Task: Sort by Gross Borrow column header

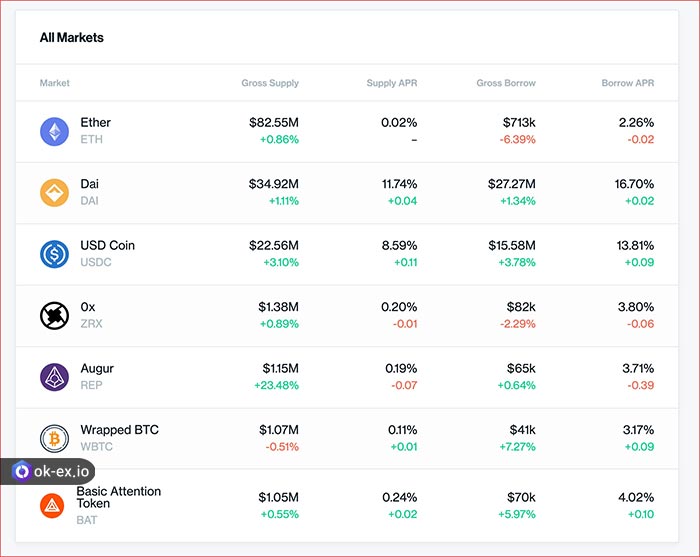Action: 506,83
